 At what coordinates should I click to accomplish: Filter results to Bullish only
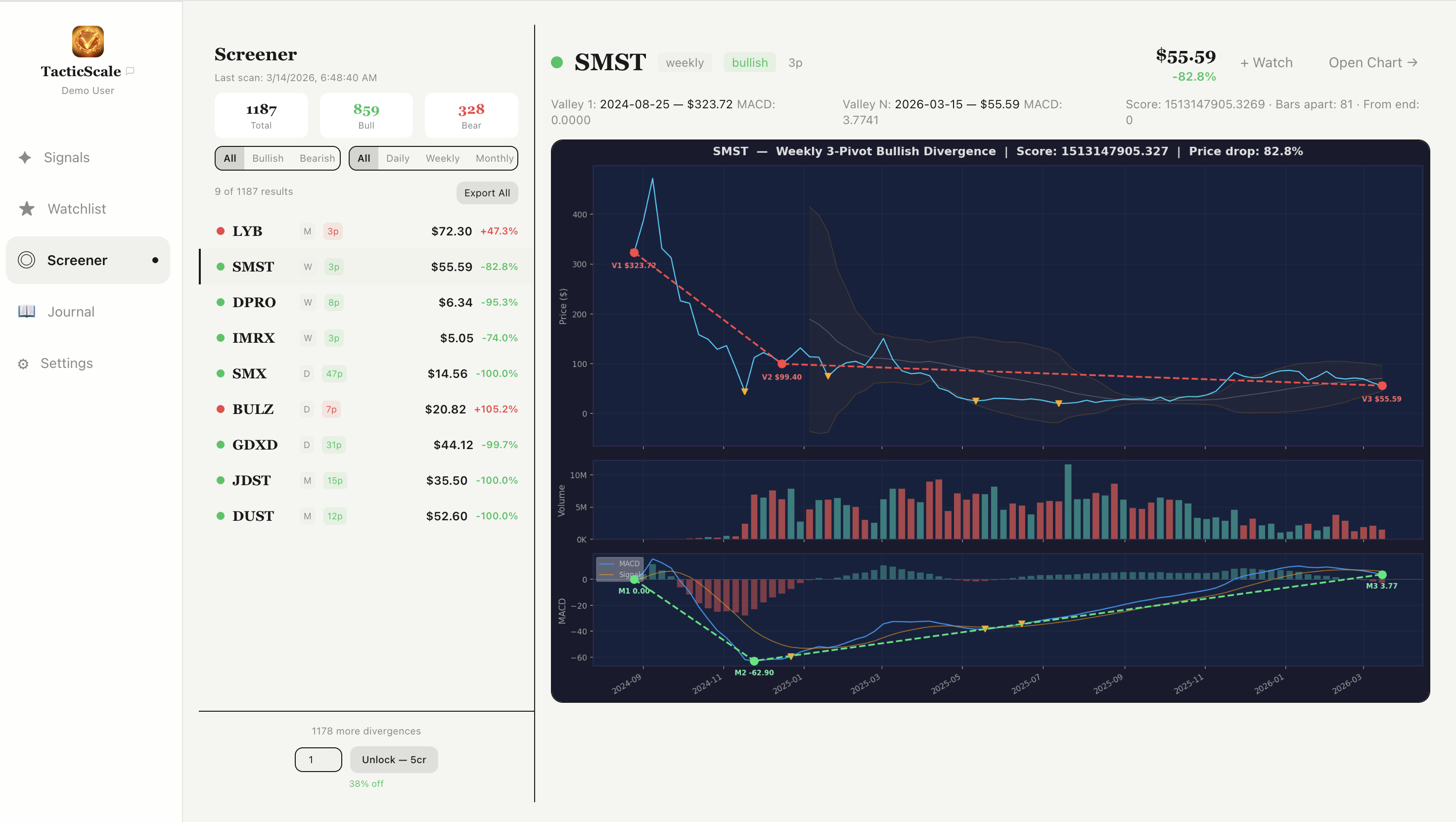268,158
